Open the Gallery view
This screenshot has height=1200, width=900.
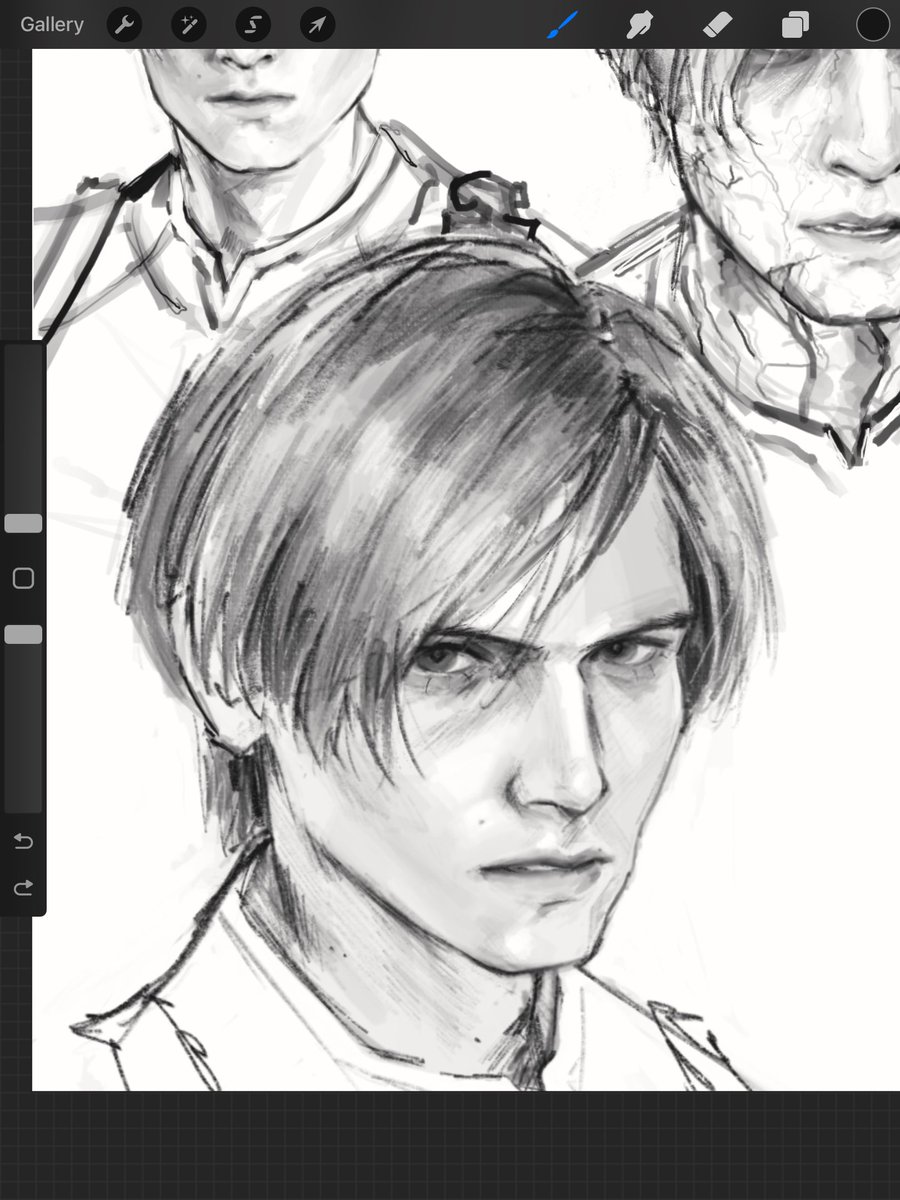(x=52, y=25)
